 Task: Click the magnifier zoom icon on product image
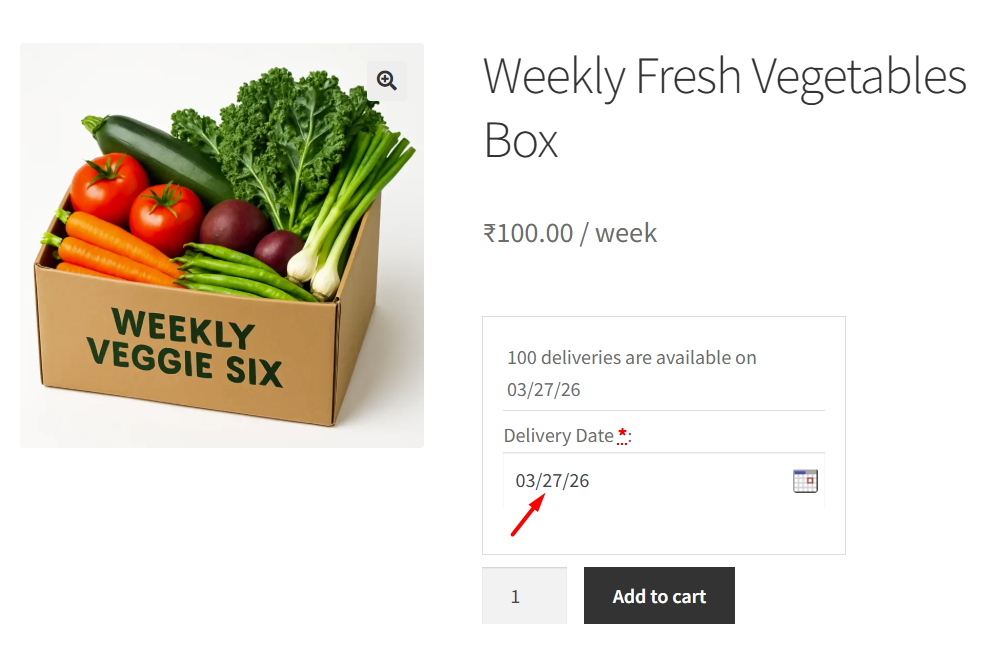pos(387,80)
